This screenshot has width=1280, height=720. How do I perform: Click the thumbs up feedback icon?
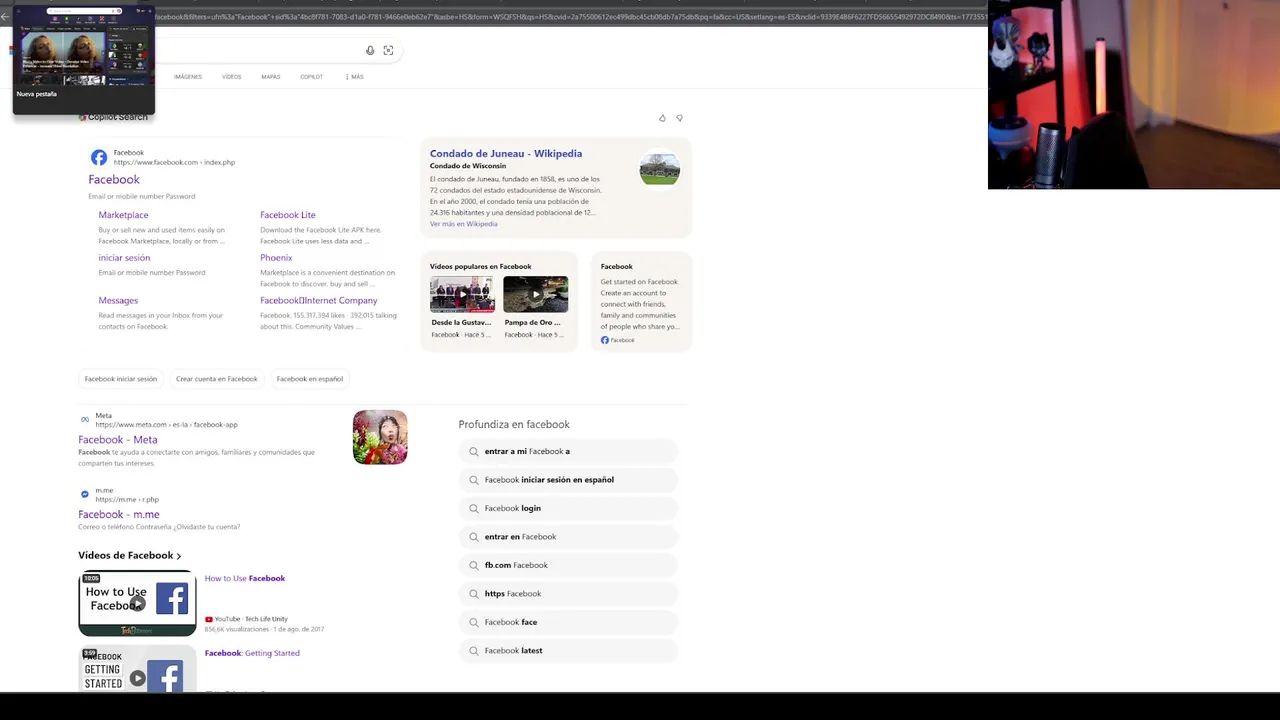click(x=662, y=118)
